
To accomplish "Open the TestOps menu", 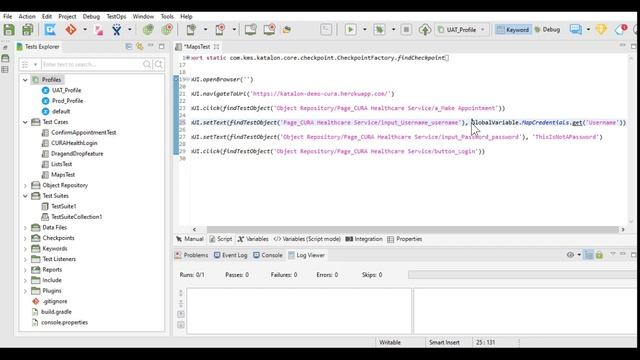I will pyautogui.click(x=116, y=16).
